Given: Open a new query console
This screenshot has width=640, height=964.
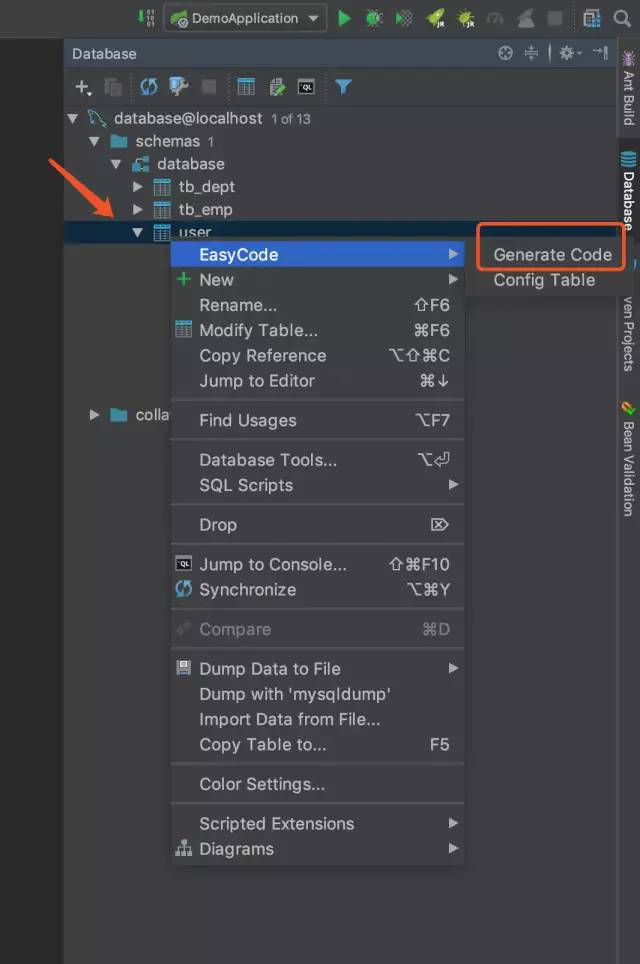Looking at the screenshot, I should (x=308, y=87).
